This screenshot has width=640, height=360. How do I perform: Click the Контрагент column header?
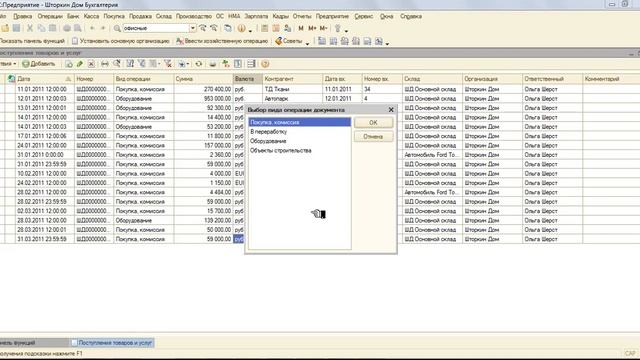292,79
